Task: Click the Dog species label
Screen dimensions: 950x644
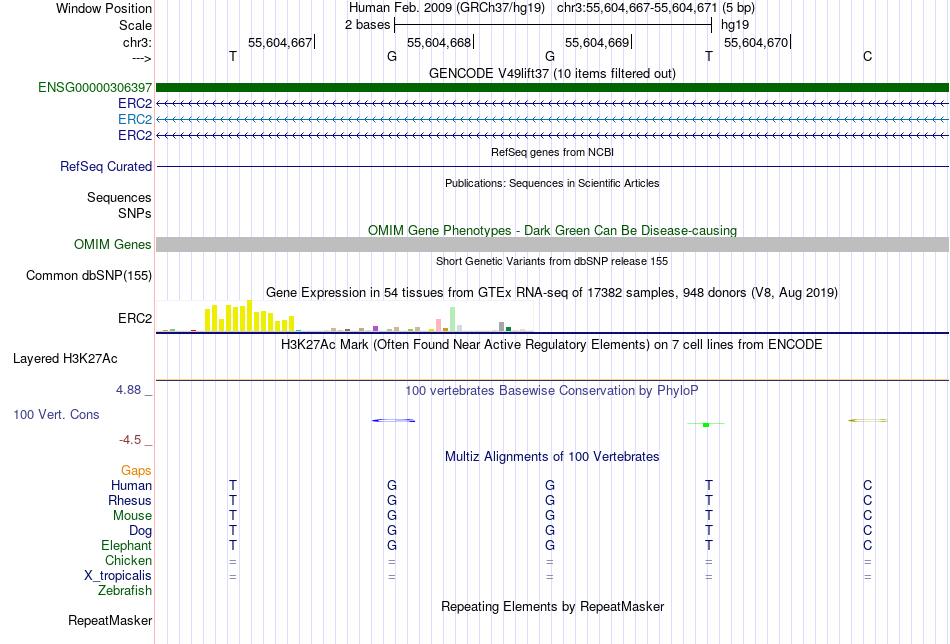Action: coord(140,531)
